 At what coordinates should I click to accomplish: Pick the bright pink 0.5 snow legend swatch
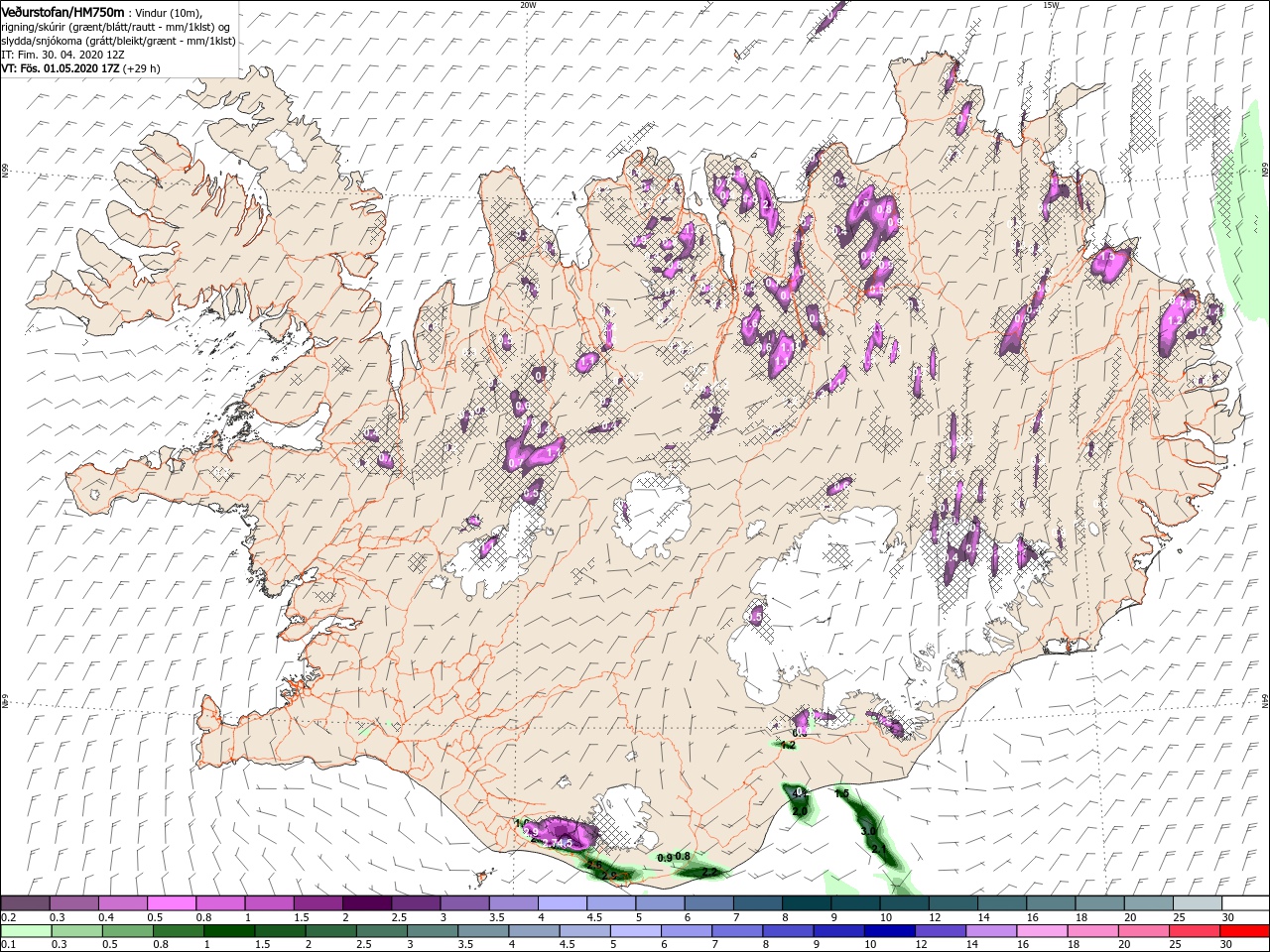click(171, 903)
